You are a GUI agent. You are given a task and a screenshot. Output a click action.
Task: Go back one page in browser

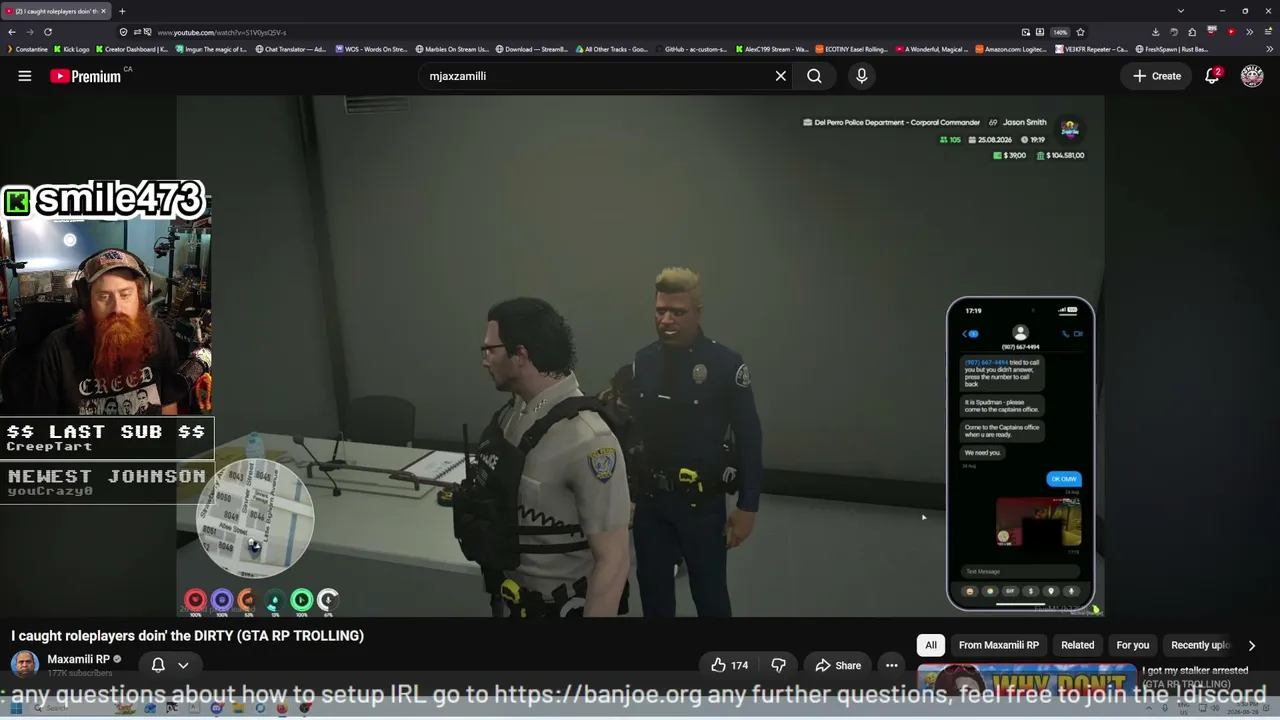click(12, 32)
